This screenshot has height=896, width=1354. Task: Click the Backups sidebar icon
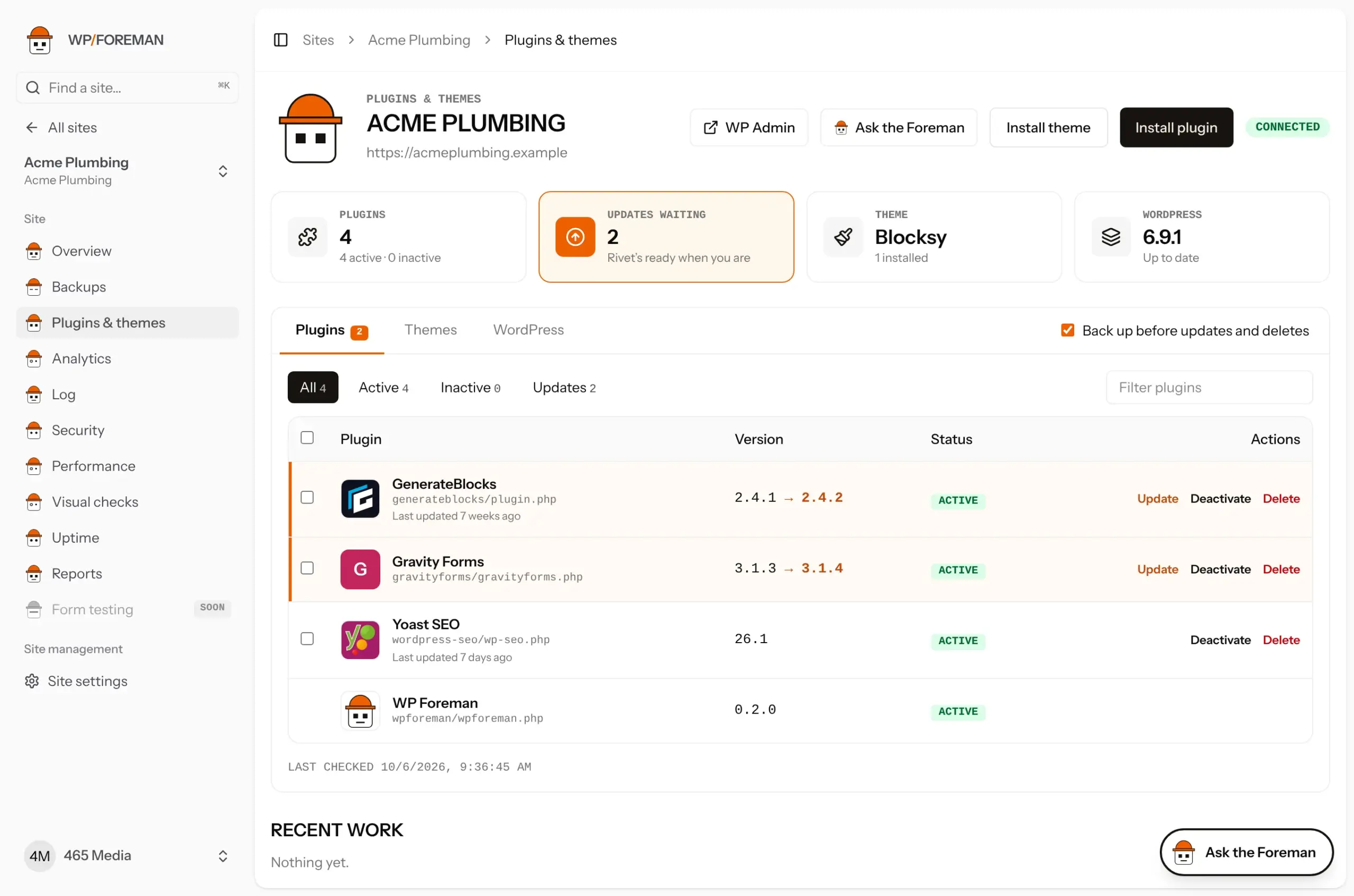[x=34, y=287]
